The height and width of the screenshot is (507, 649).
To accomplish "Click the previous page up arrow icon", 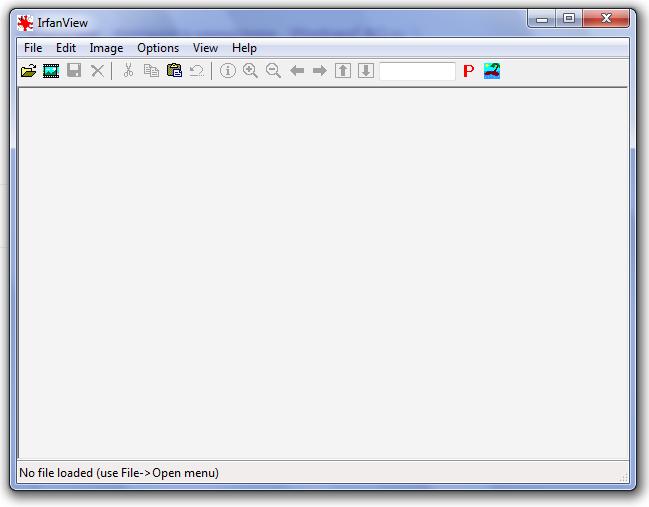I will tap(343, 71).
